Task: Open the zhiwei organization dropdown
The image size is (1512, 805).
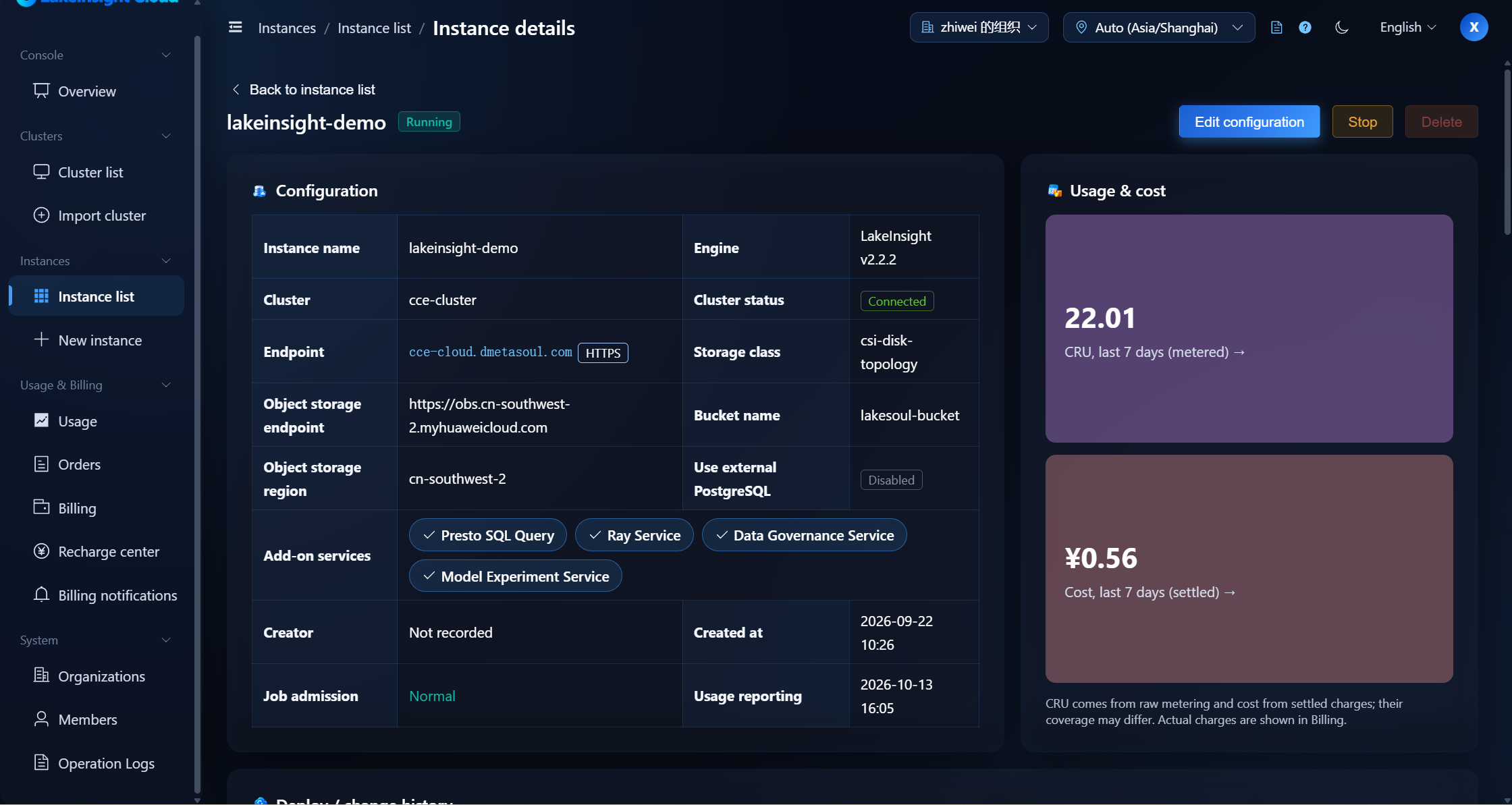Action: [979, 28]
